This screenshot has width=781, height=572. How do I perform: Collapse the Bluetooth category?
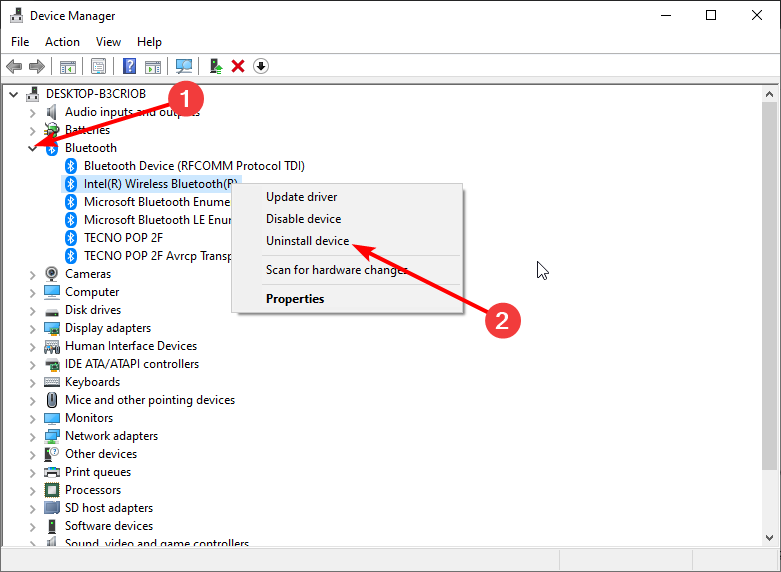pyautogui.click(x=33, y=148)
